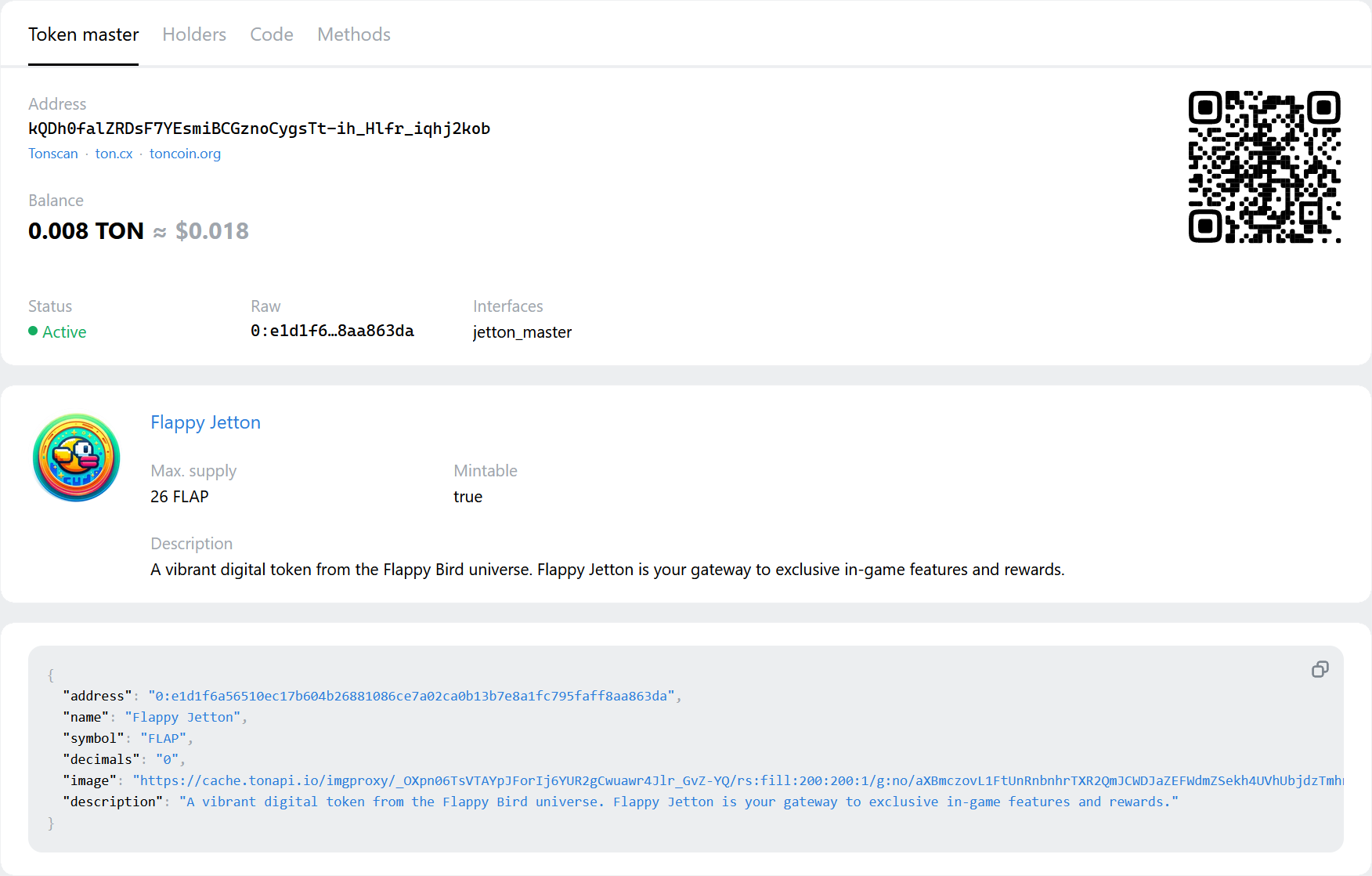Switch to the Token master tab
1372x876 pixels.
click(x=83, y=34)
